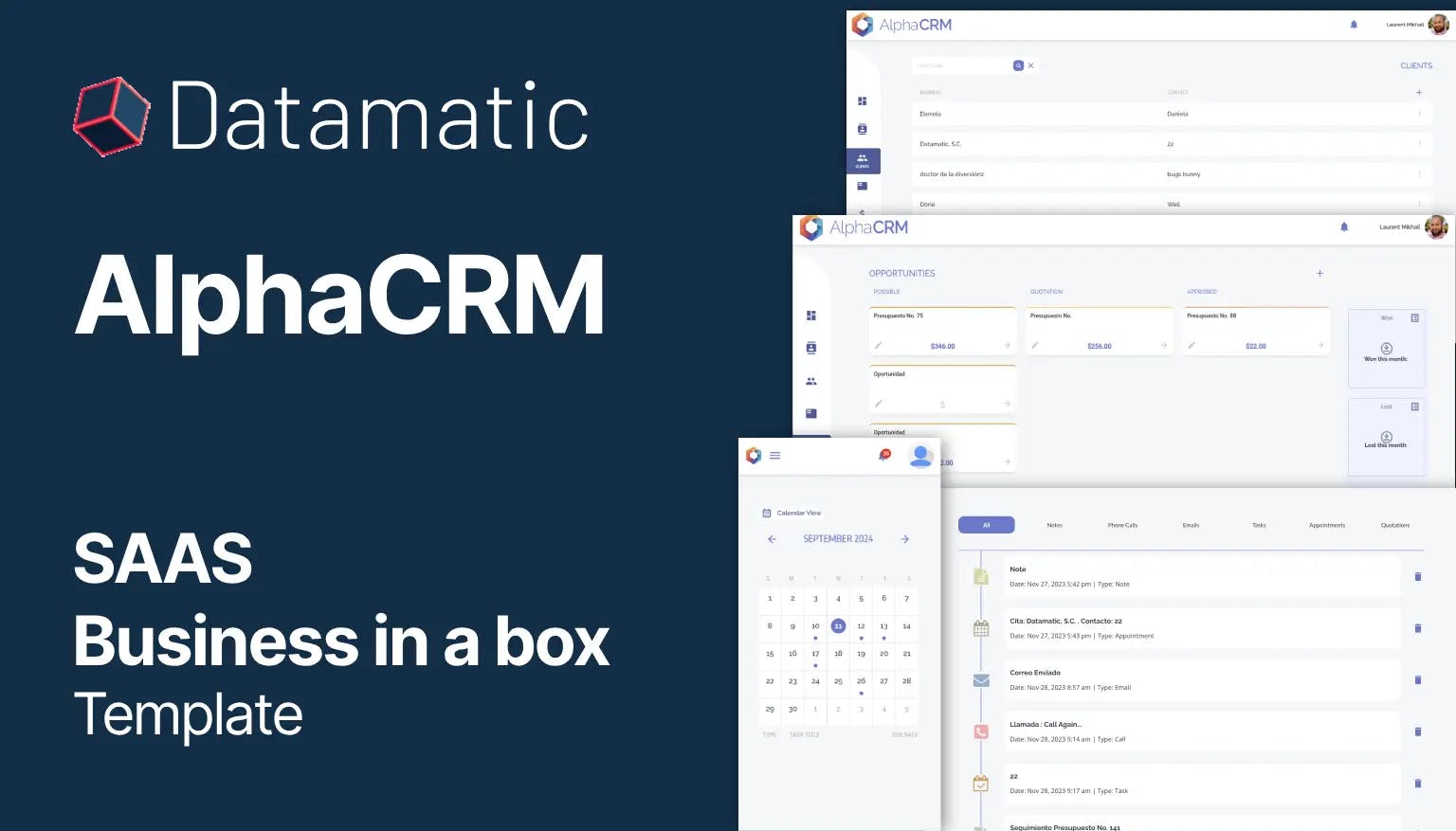Open card icon in Opportunities window sidebar
Screen dimensions: 1456x831
[x=810, y=413]
